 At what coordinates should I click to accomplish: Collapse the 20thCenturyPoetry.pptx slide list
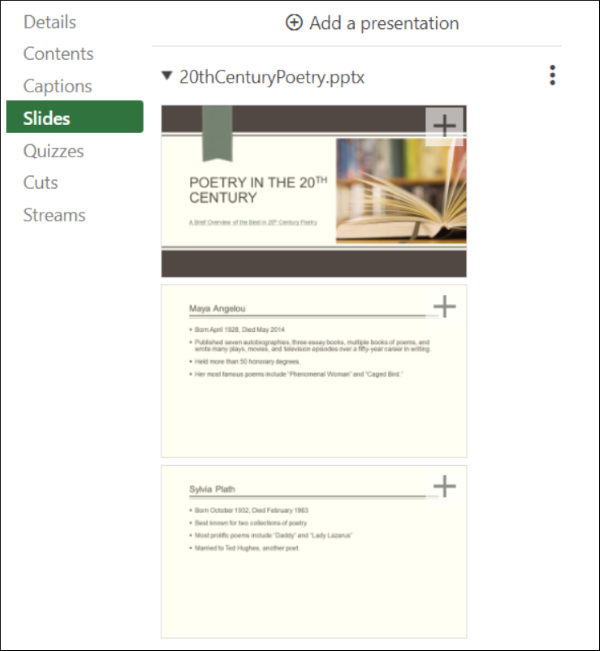click(x=165, y=77)
